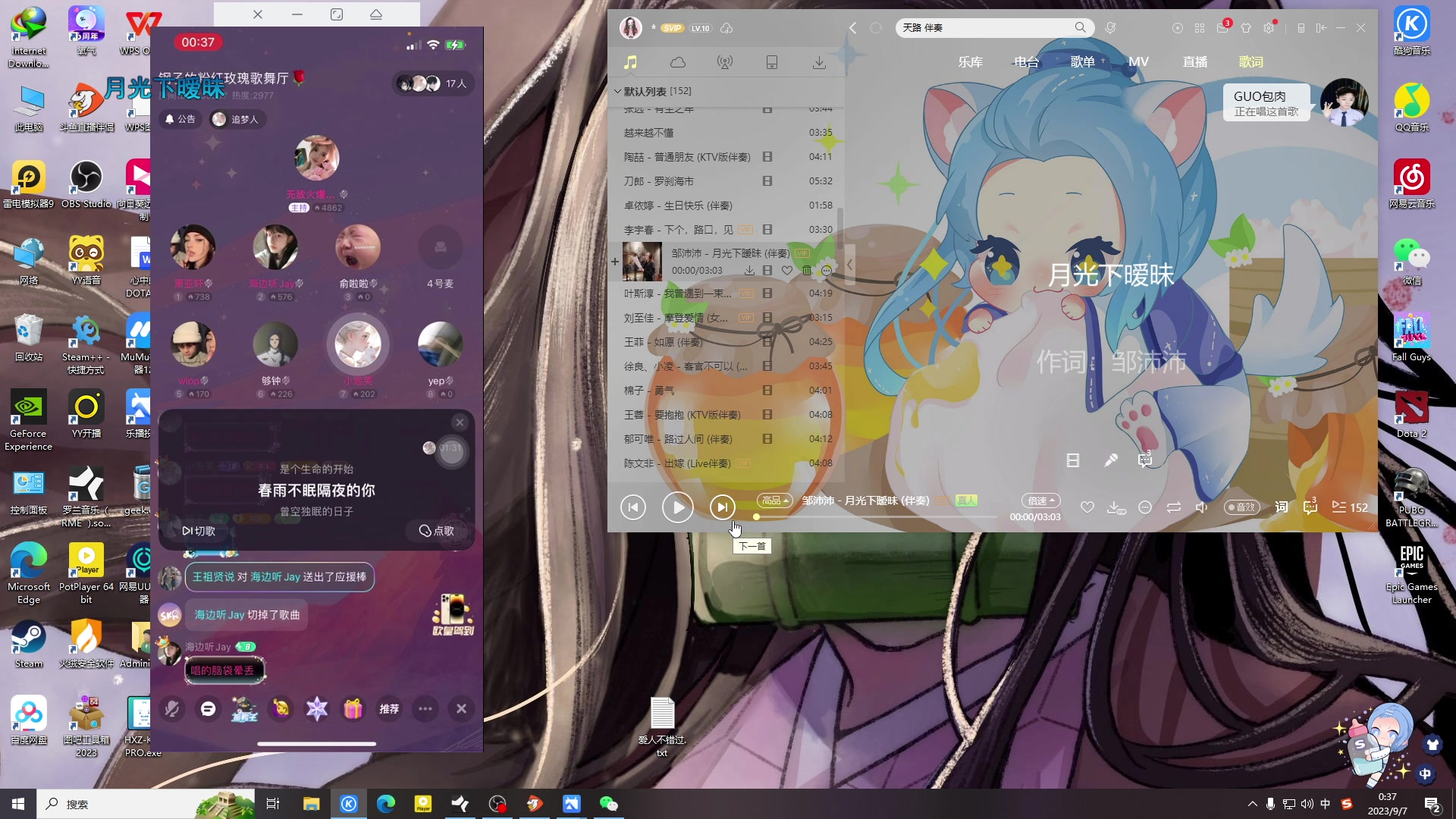Toggle microphone mute in voice room toolbar

pos(172,708)
